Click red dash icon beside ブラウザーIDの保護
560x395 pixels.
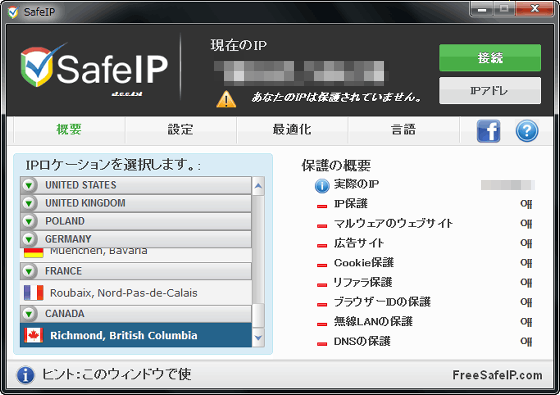click(322, 305)
